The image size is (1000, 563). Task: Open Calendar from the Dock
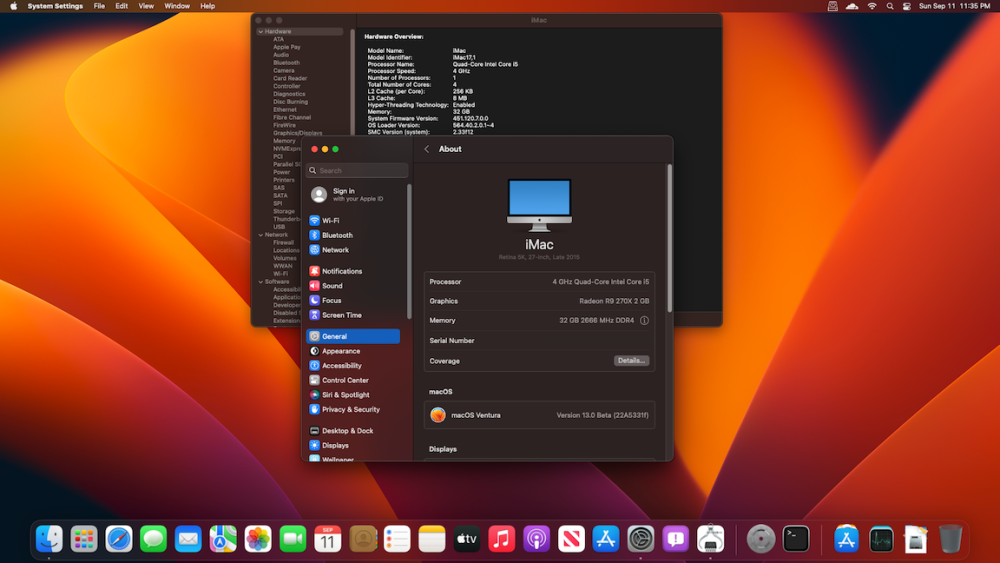[x=327, y=539]
